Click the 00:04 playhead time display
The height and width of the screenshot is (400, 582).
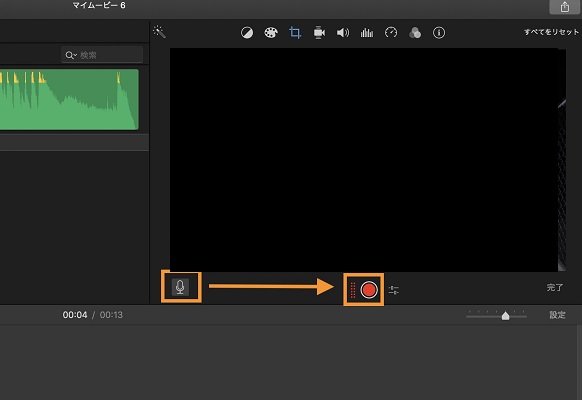click(x=75, y=315)
